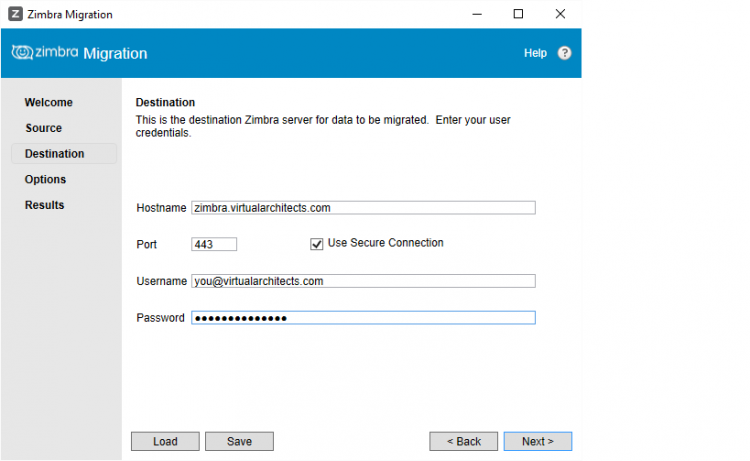Minimize the Zimbra Migration window

click(477, 14)
